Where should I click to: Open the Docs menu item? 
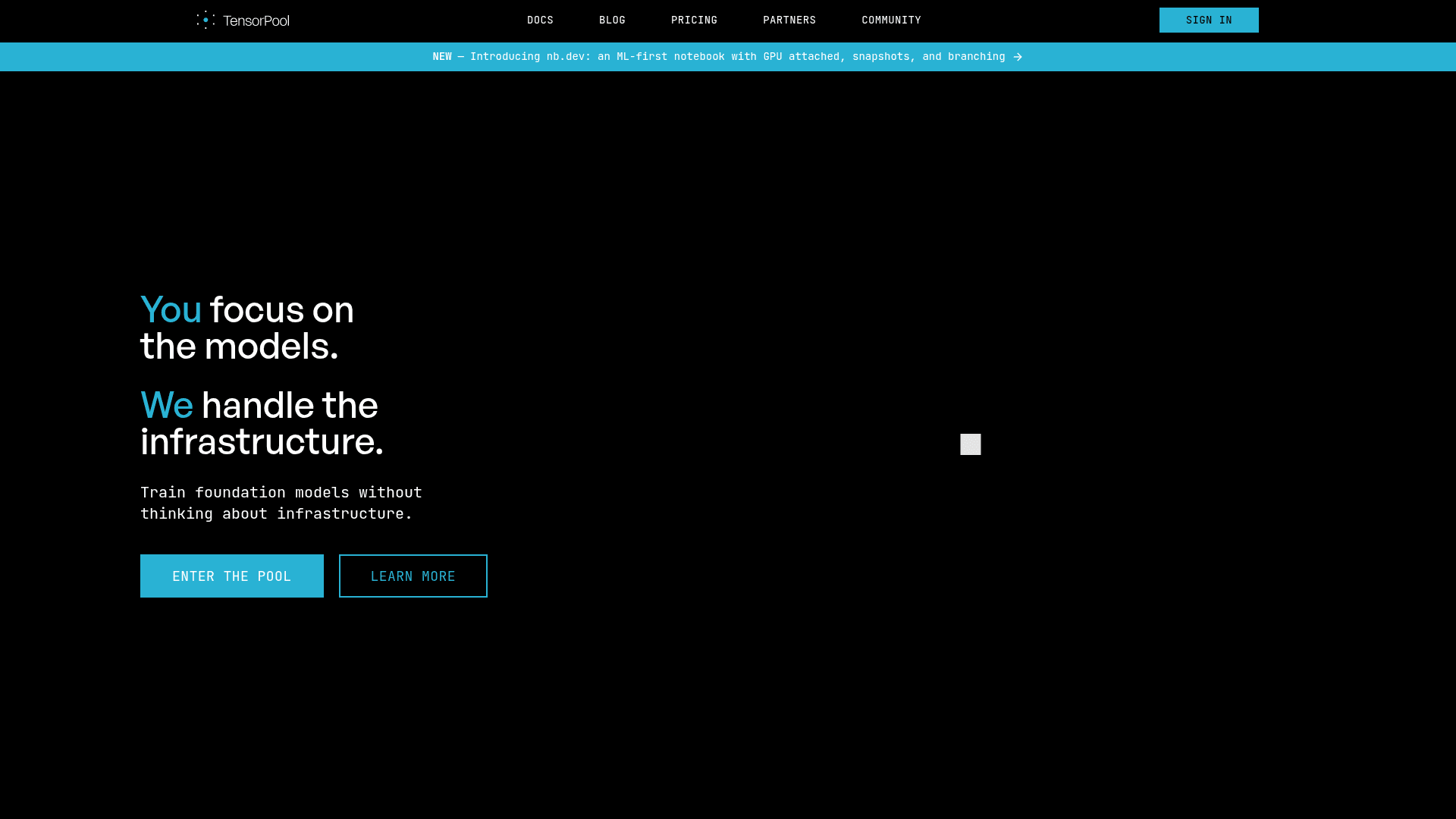[540, 20]
